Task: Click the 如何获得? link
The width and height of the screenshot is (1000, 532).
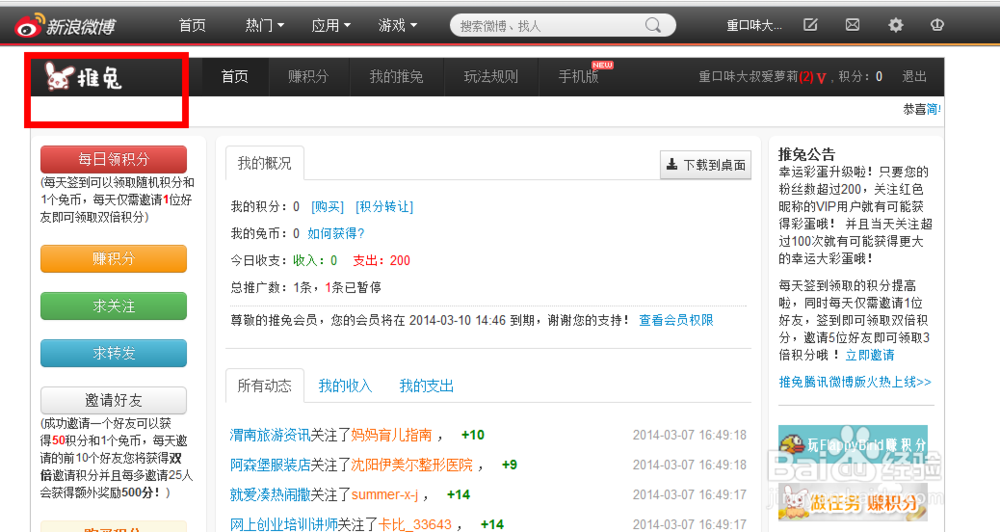Action: [x=336, y=233]
